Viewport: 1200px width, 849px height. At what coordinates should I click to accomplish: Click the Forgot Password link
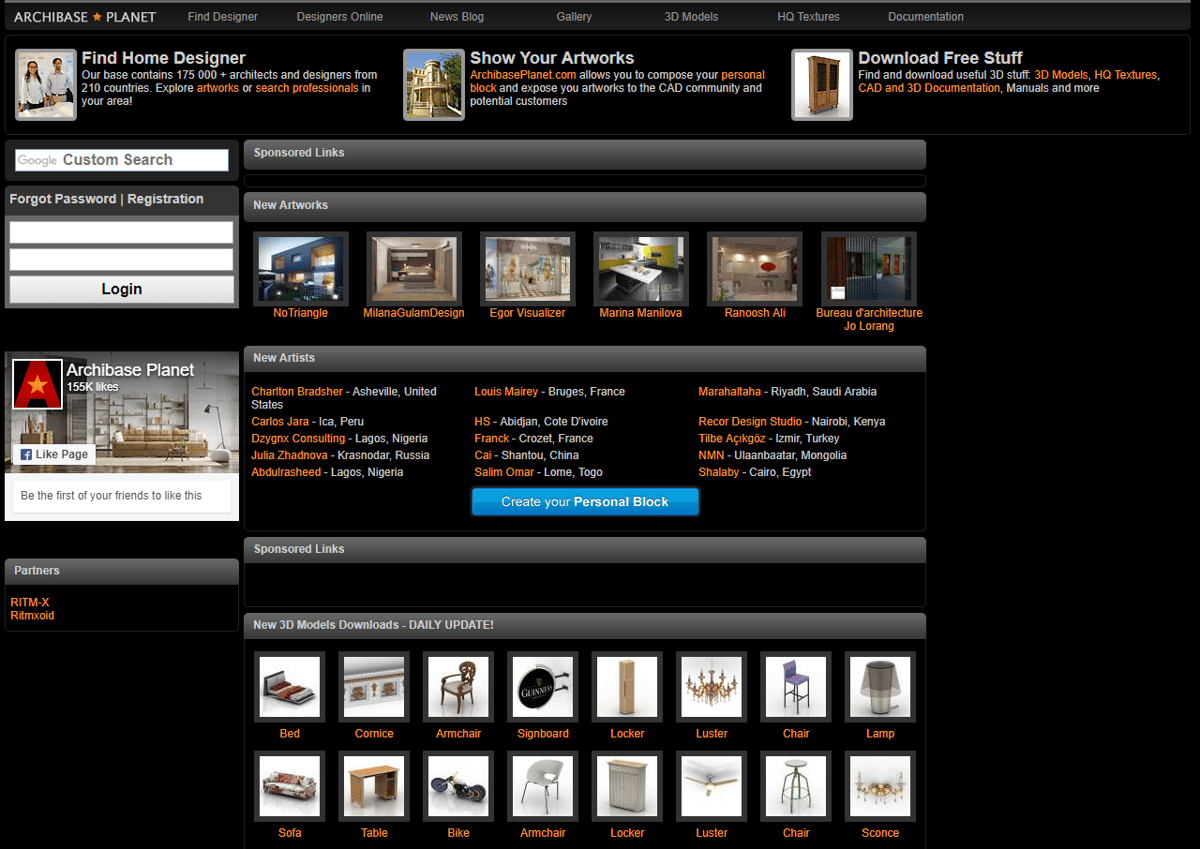click(x=63, y=199)
